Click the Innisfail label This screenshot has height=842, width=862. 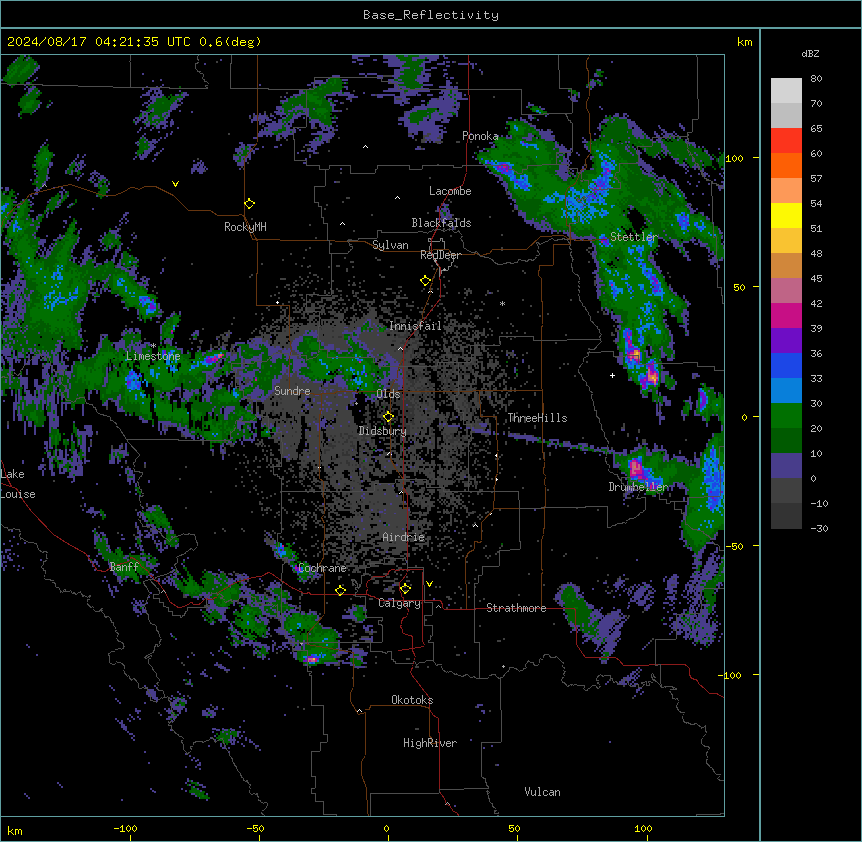[x=415, y=326]
